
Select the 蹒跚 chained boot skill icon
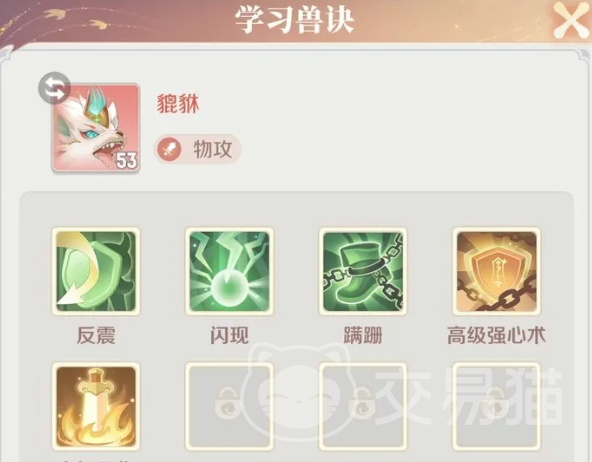(363, 271)
